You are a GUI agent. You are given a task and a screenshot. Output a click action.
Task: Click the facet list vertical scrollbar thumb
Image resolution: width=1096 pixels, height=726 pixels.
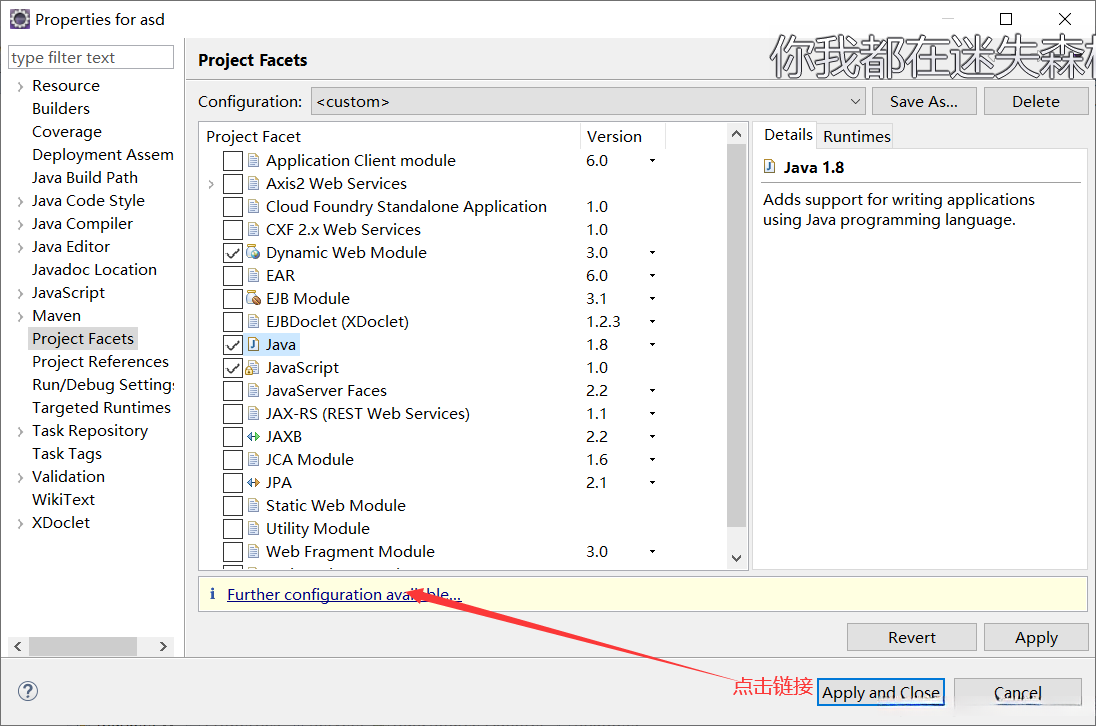click(x=736, y=335)
